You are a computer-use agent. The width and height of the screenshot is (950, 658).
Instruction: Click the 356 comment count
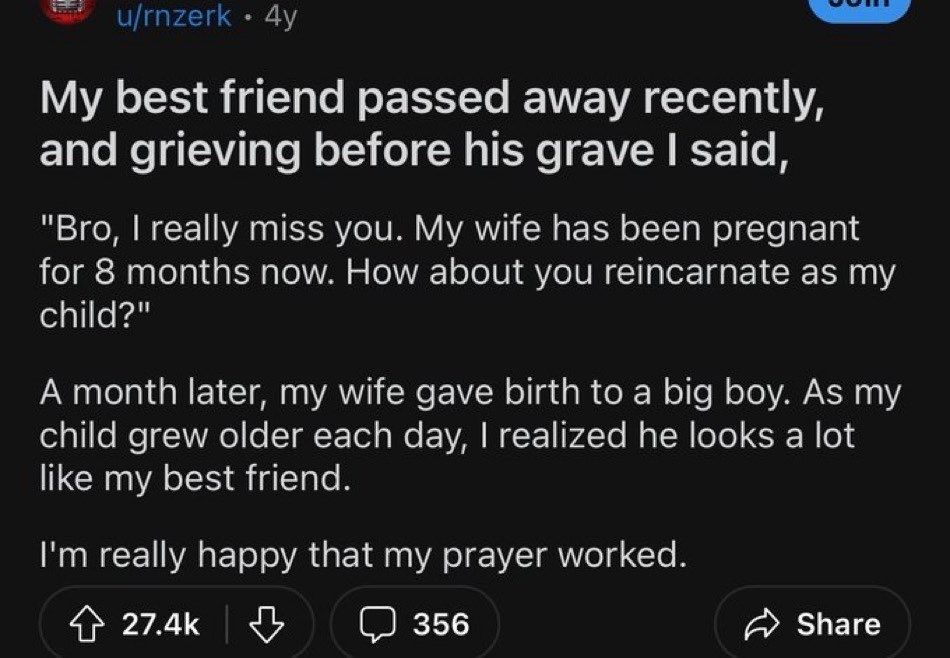pyautogui.click(x=441, y=625)
